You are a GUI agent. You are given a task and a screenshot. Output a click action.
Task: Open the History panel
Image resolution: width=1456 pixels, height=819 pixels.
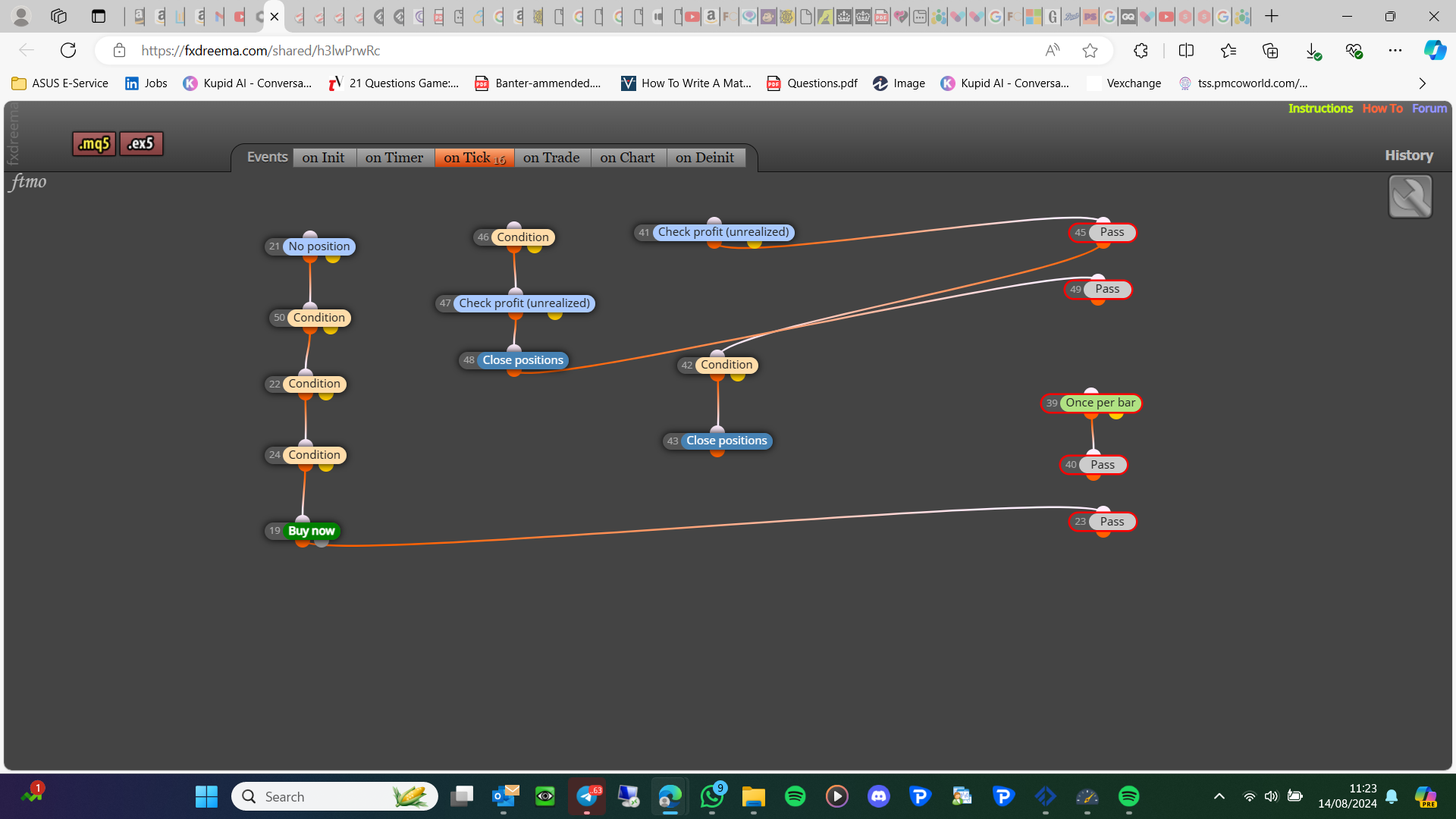1409,155
